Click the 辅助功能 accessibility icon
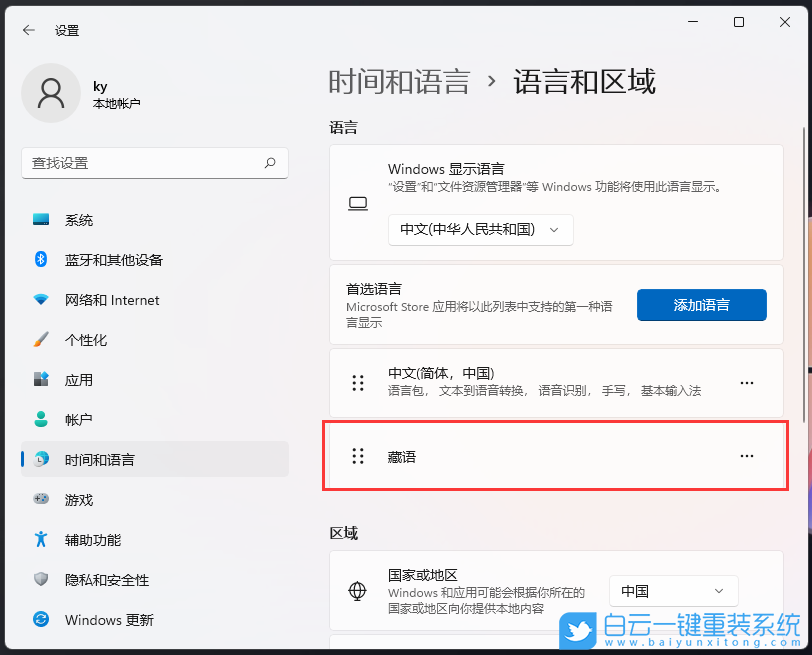This screenshot has width=812, height=655. tap(41, 540)
